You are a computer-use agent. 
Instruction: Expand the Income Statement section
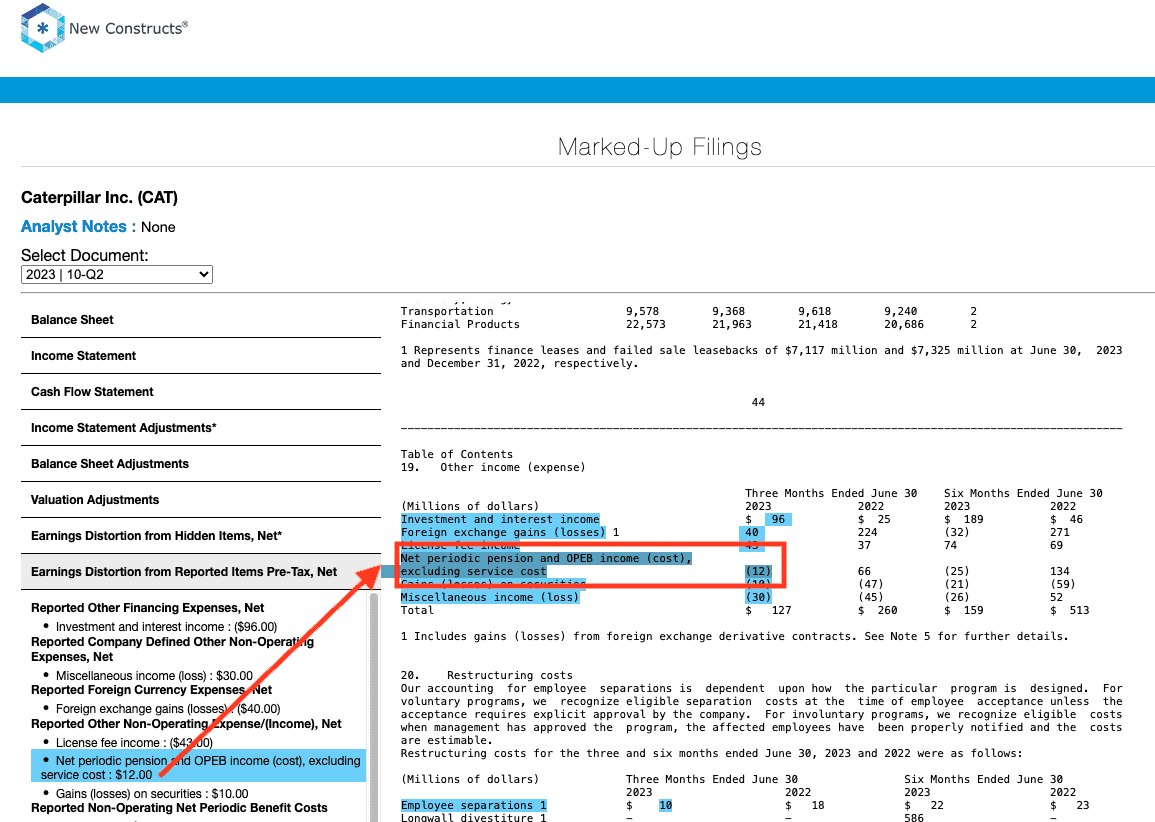click(x=201, y=356)
